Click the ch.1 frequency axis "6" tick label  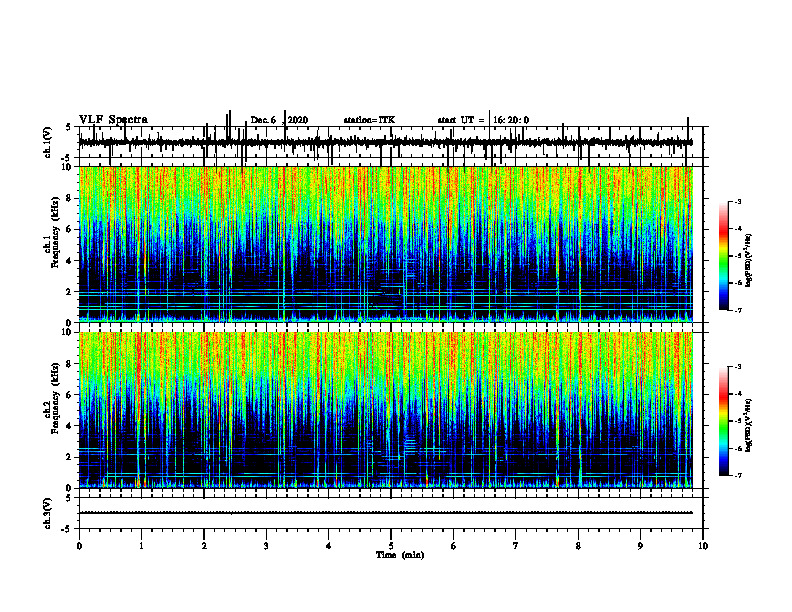point(69,229)
